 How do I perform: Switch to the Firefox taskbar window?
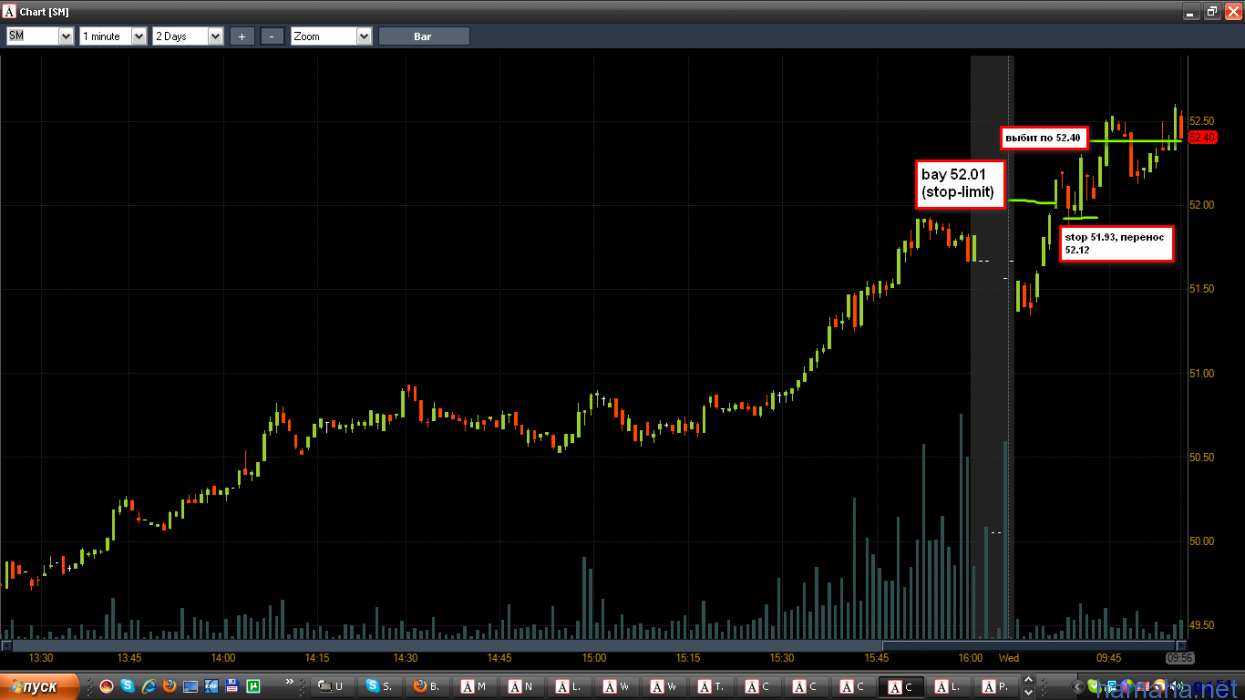click(427, 687)
